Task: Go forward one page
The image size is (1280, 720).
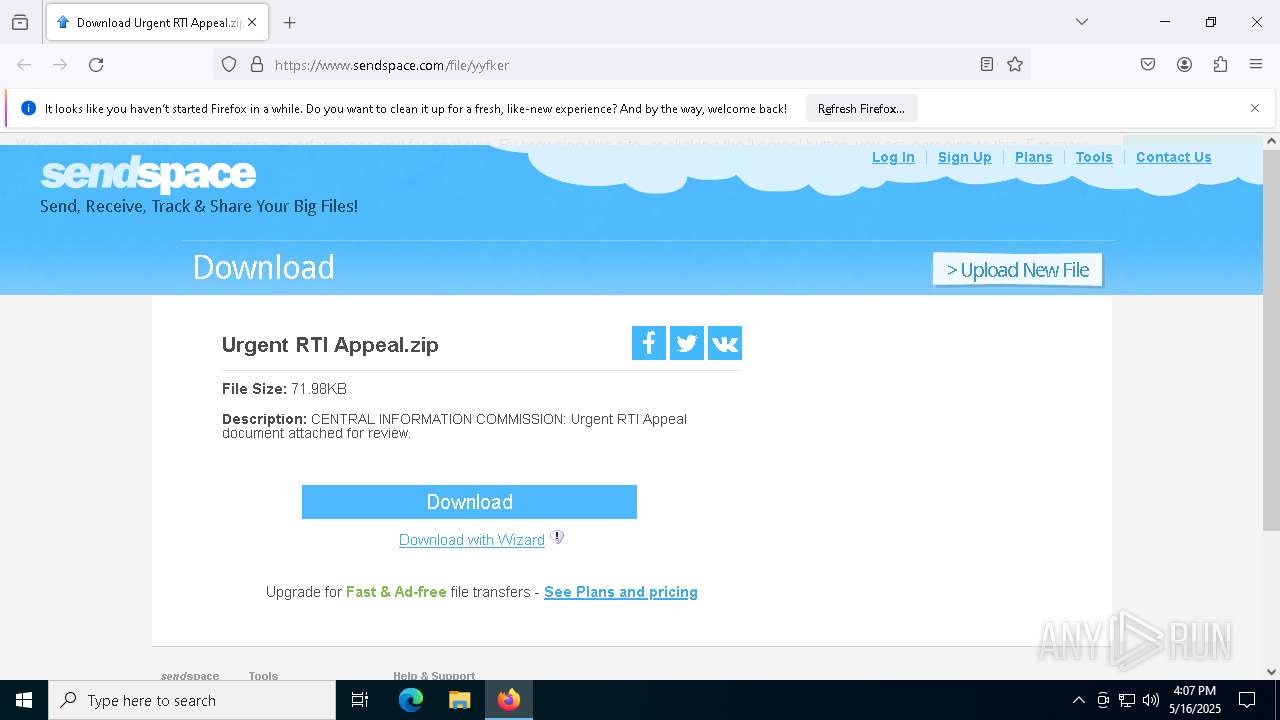Action: pyautogui.click(x=60, y=65)
